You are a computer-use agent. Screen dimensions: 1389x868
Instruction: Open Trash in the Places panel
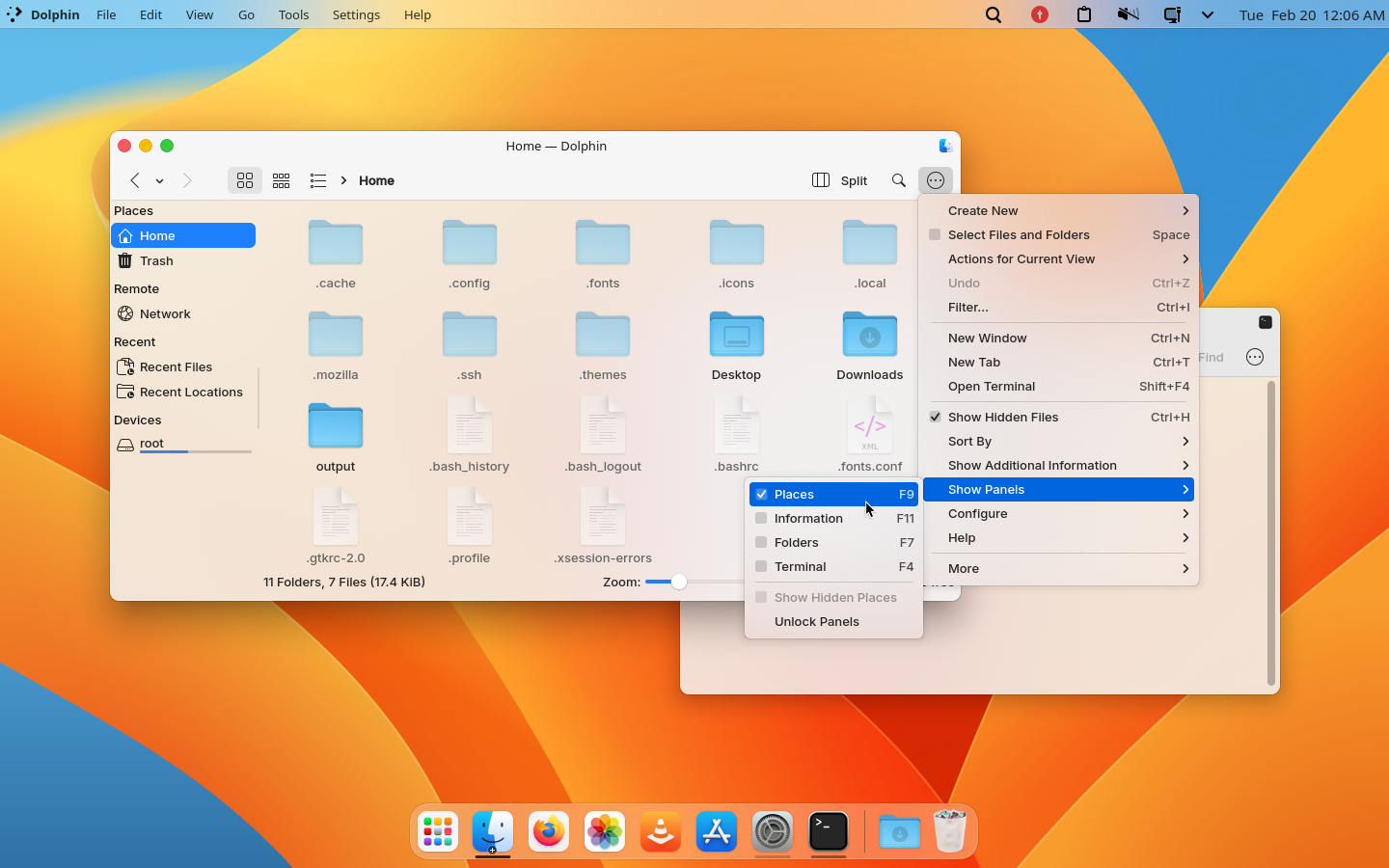[183, 260]
